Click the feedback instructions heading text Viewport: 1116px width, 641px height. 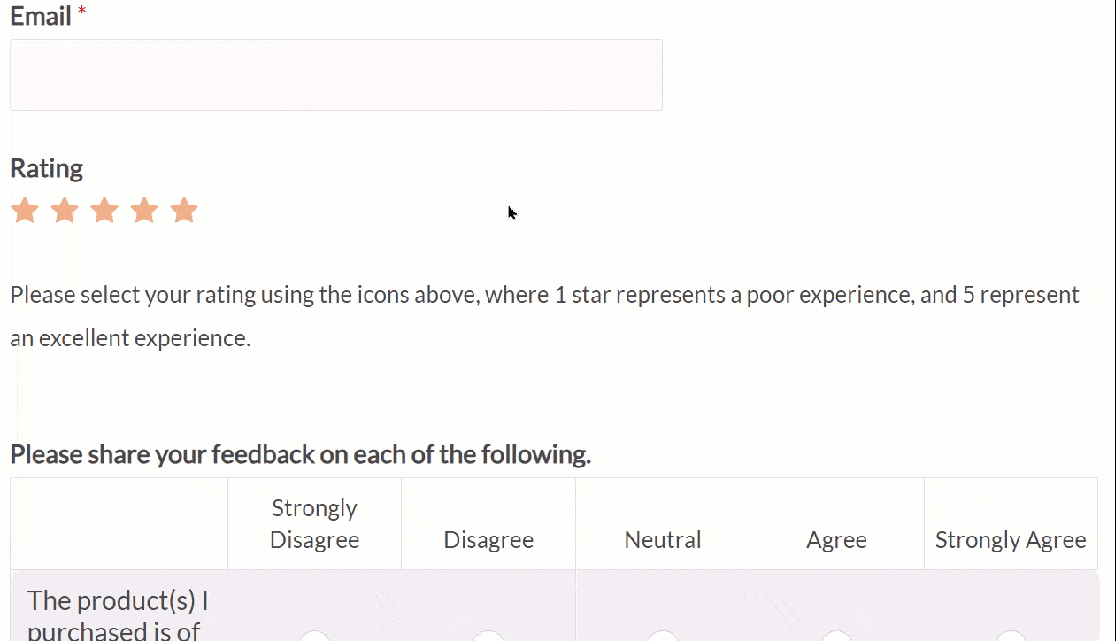click(300, 454)
